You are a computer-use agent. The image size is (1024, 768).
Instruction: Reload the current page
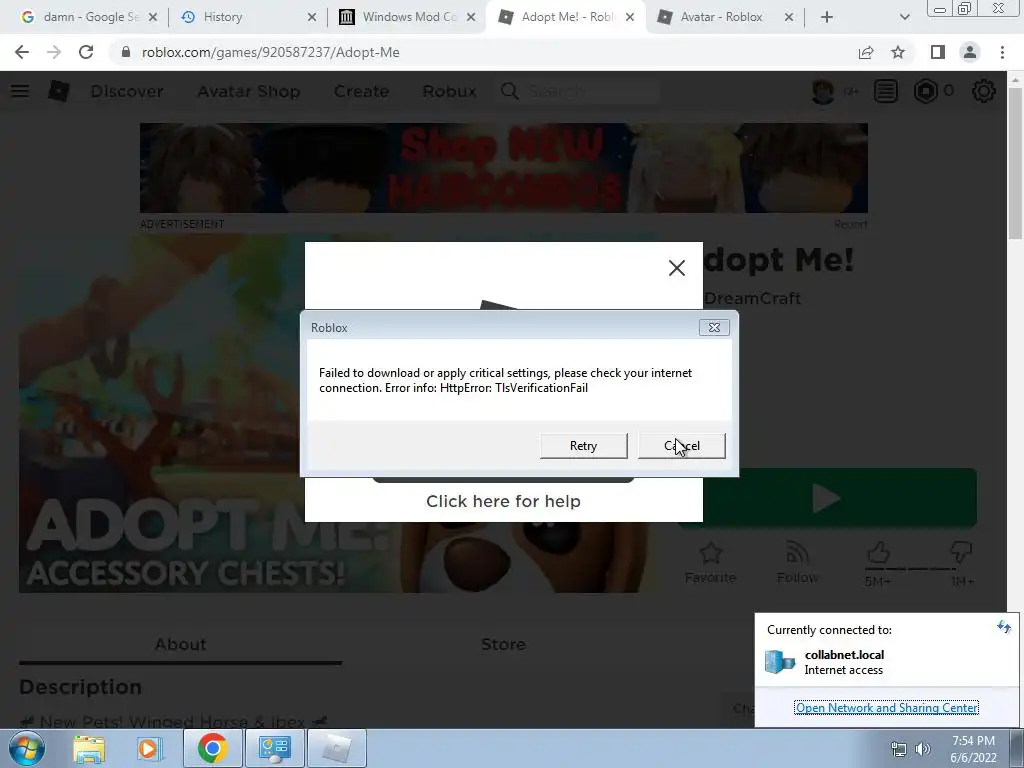(86, 52)
